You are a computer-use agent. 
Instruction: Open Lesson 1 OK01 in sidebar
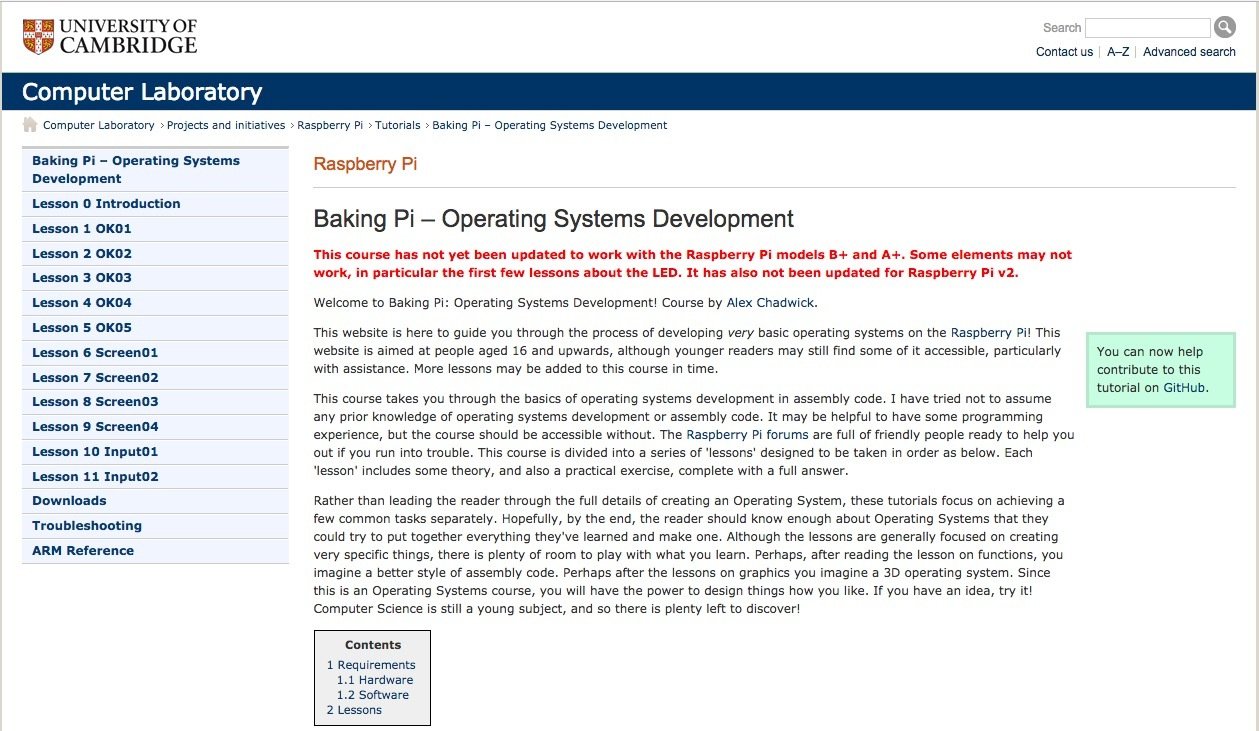(x=155, y=229)
